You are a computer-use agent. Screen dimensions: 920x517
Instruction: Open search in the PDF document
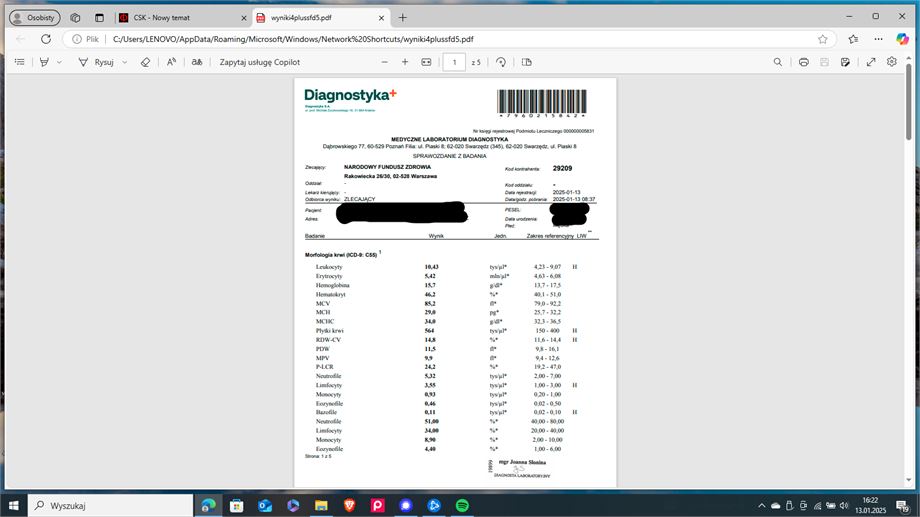pyautogui.click(x=777, y=62)
